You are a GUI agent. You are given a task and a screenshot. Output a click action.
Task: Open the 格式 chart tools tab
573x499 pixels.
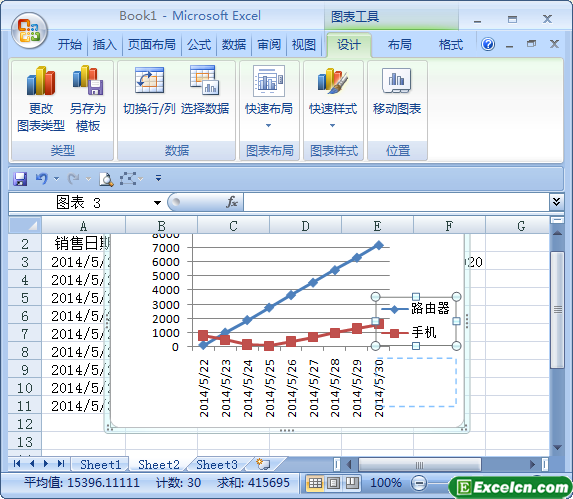[x=451, y=45]
